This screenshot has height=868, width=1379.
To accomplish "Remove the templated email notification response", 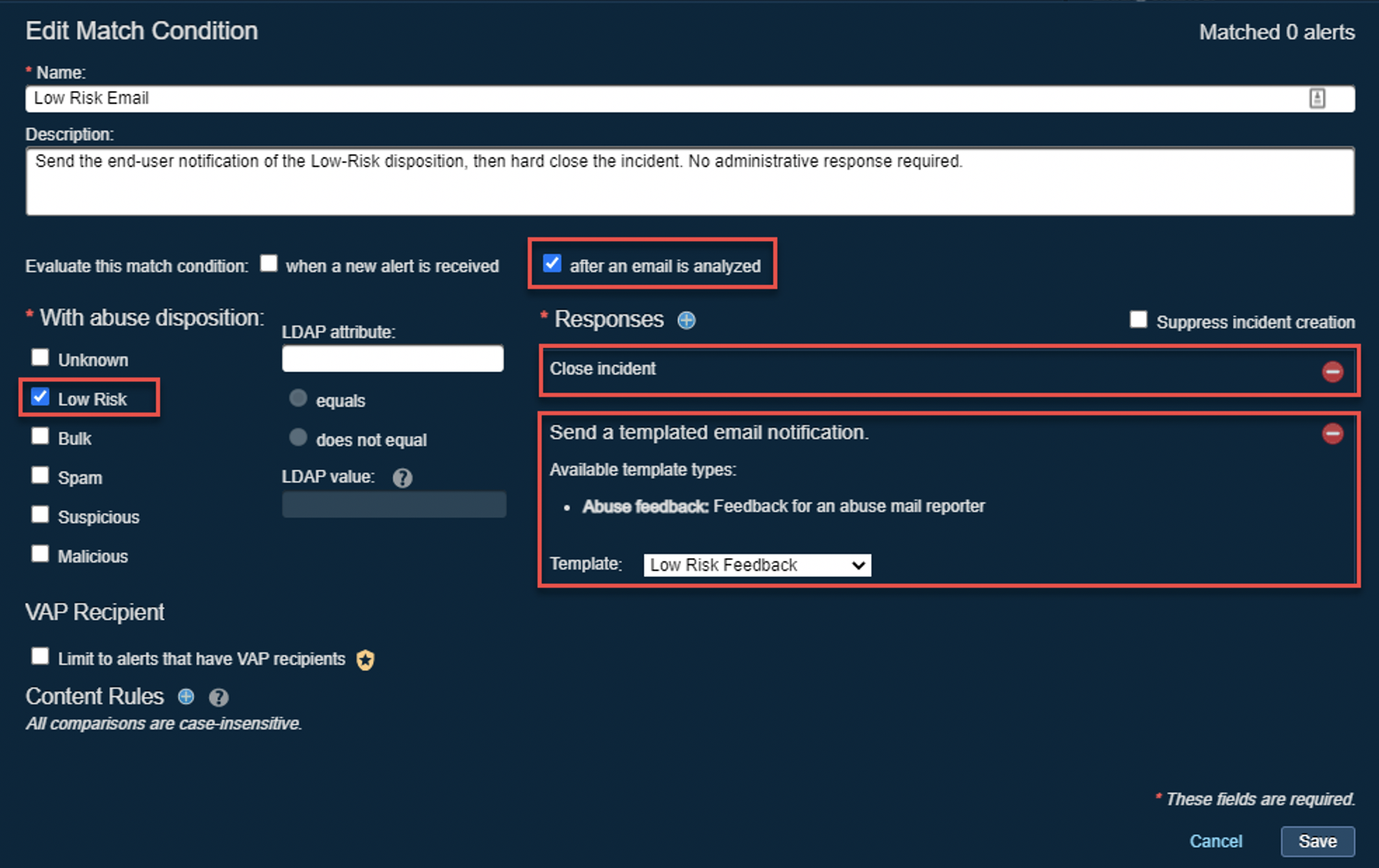I will 1332,433.
